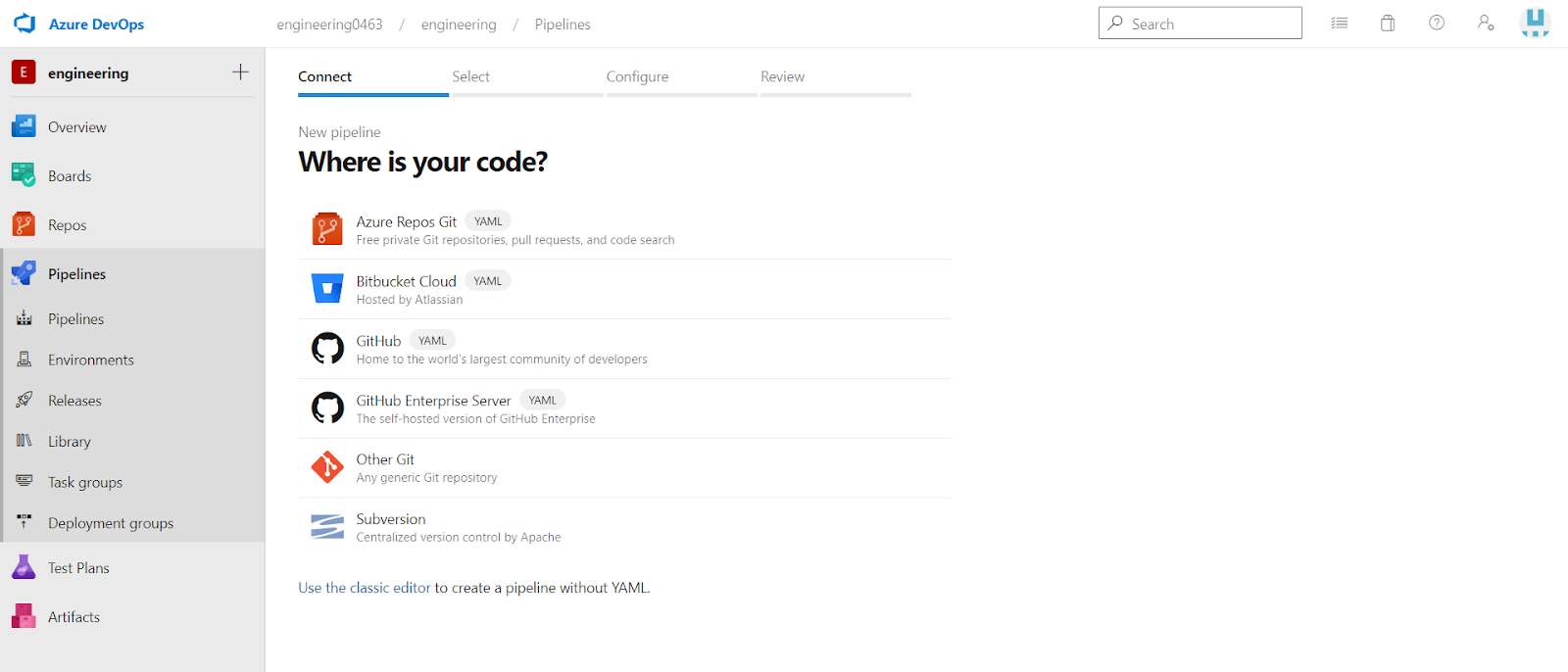Click the Other Git diamond icon

coord(327,467)
